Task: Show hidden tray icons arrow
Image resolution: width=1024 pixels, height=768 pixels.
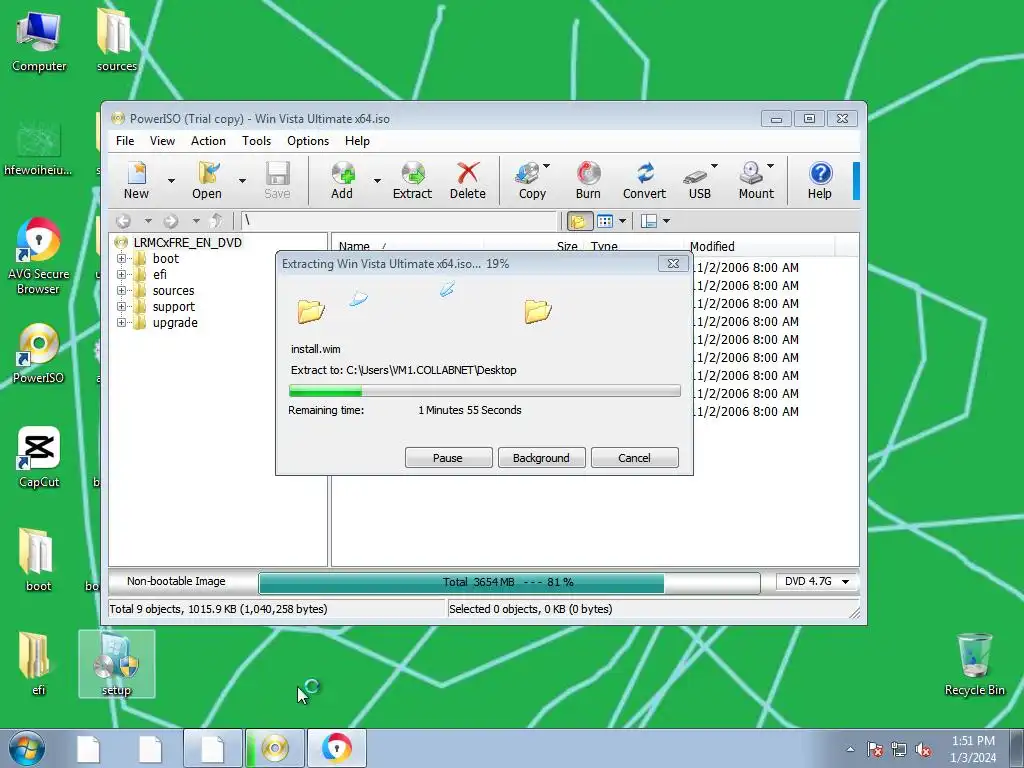Action: click(850, 750)
